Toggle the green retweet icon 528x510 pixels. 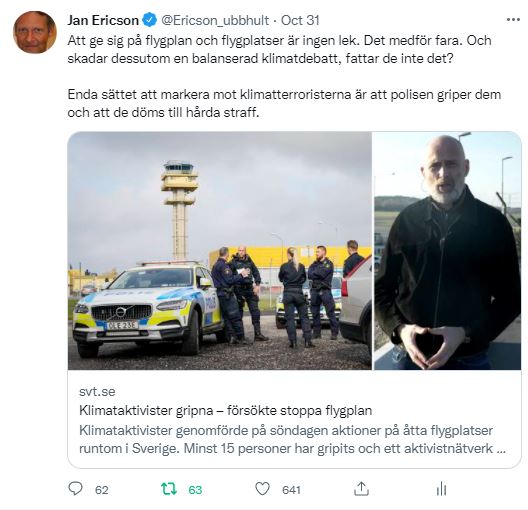169,489
